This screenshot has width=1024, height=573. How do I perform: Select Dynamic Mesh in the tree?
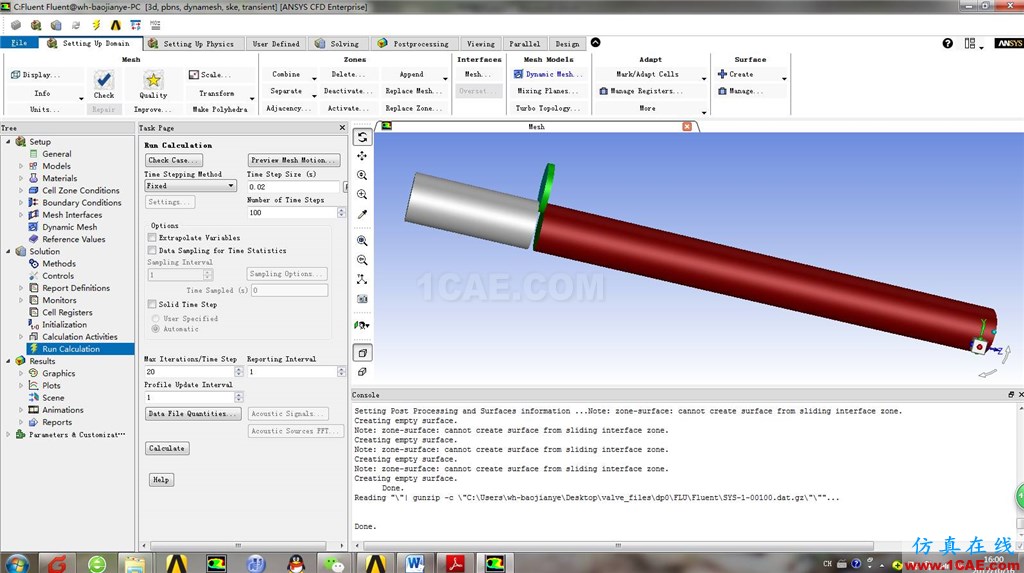click(x=69, y=227)
